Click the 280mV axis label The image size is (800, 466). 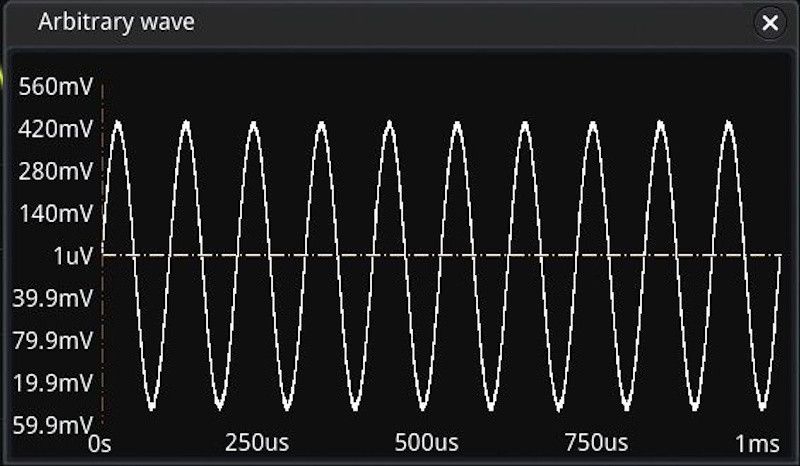[55, 171]
